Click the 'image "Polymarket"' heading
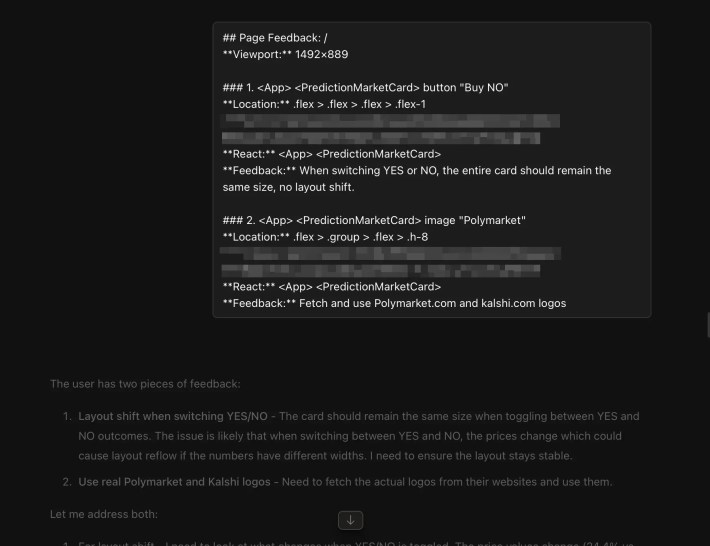This screenshot has height=546, width=710. [x=374, y=220]
